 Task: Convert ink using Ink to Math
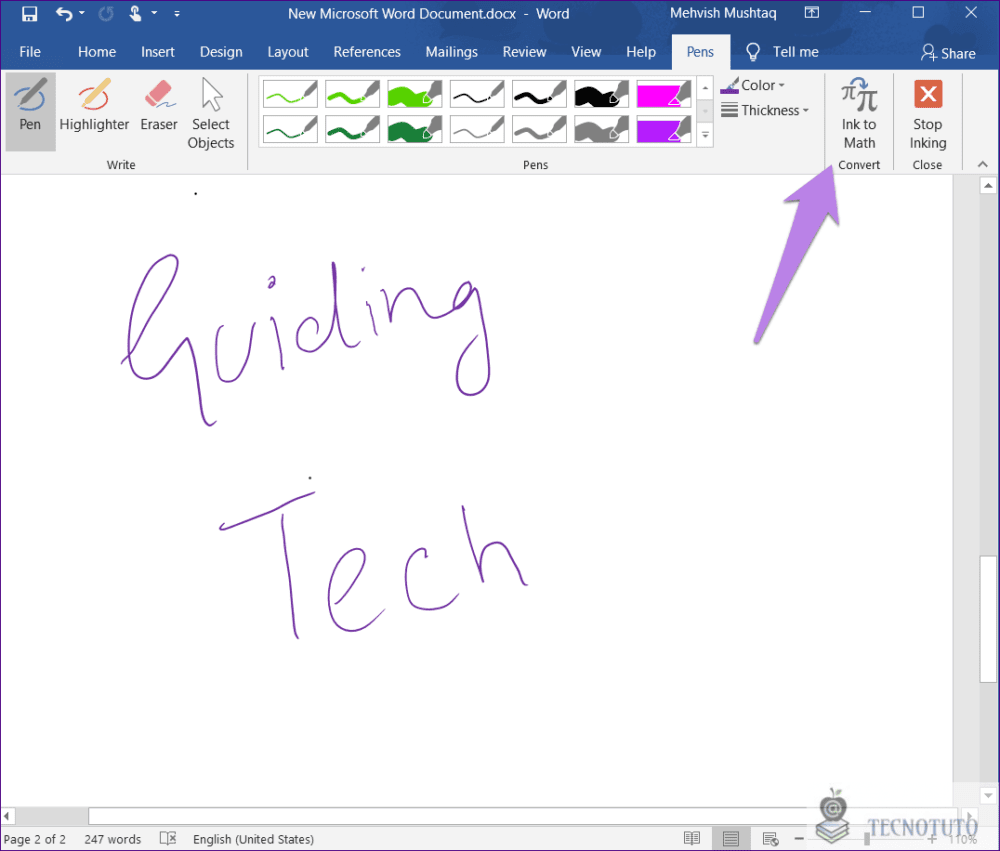[859, 114]
